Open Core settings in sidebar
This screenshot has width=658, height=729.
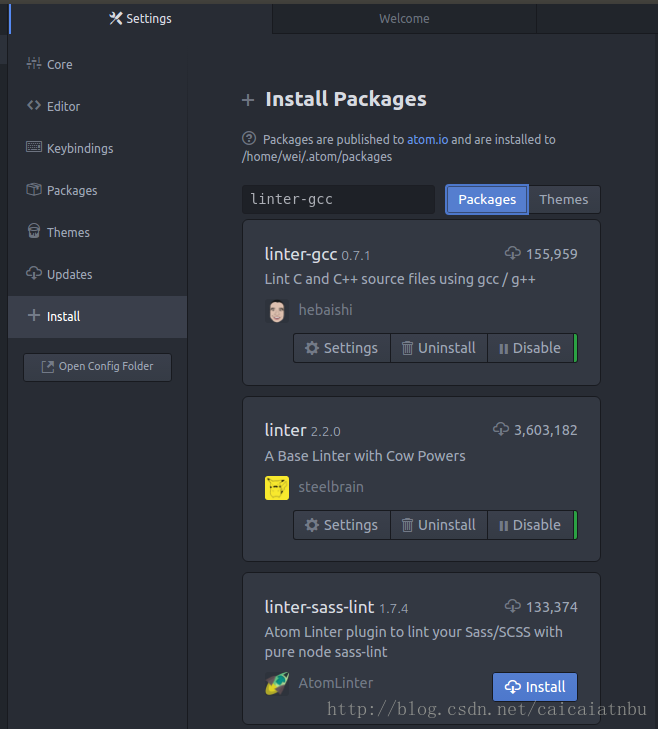59,64
